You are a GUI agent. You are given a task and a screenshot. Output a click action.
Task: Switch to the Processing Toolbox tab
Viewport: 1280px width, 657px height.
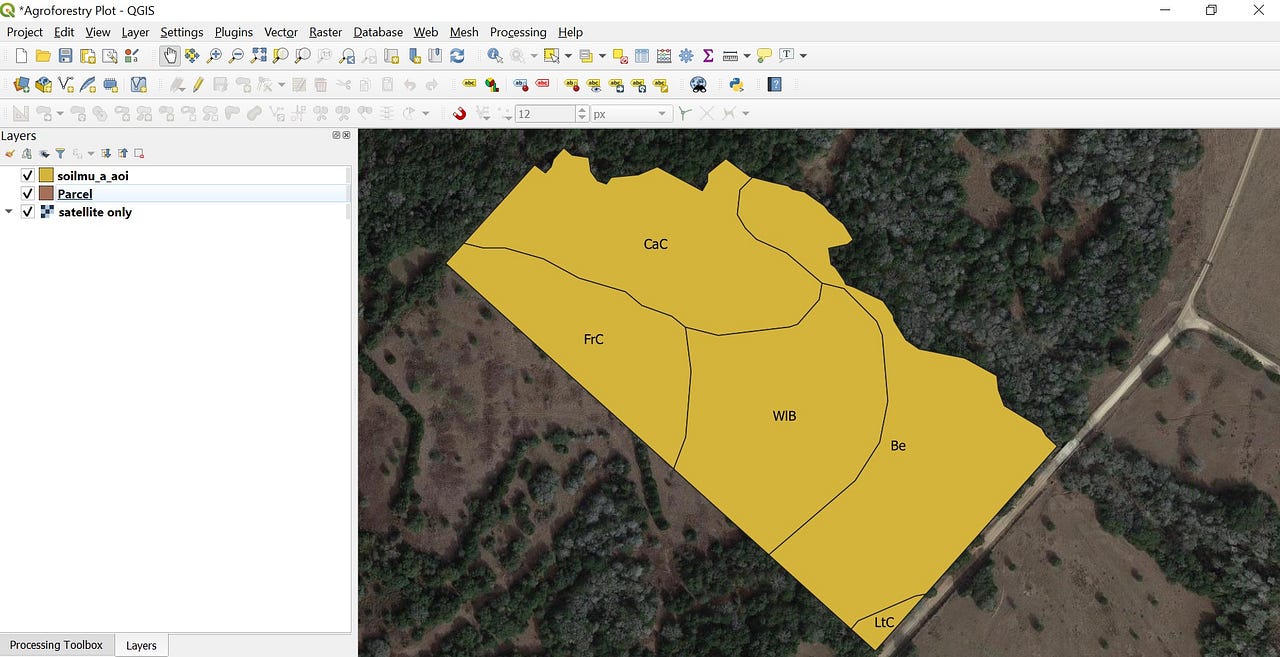tap(57, 645)
